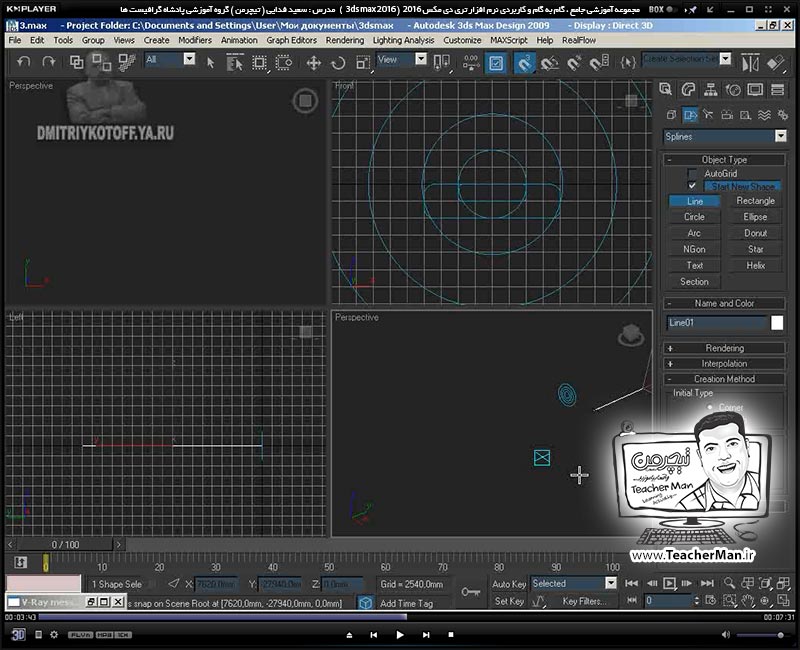Select the Lights category icon
The height and width of the screenshot is (650, 800).
(x=708, y=115)
